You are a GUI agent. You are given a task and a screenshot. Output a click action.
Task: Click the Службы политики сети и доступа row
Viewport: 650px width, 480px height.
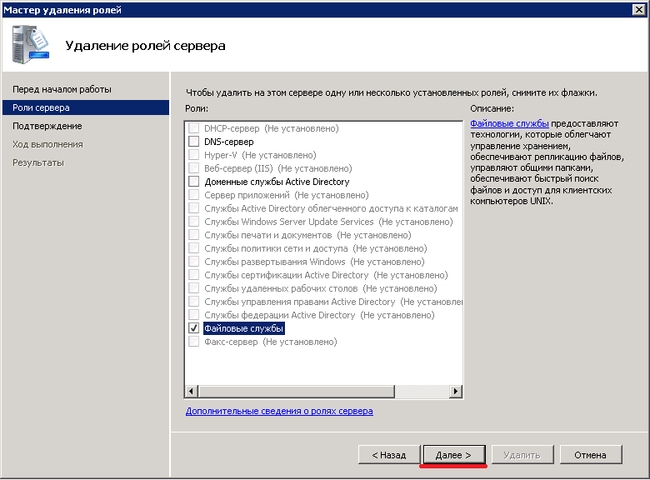point(315,248)
